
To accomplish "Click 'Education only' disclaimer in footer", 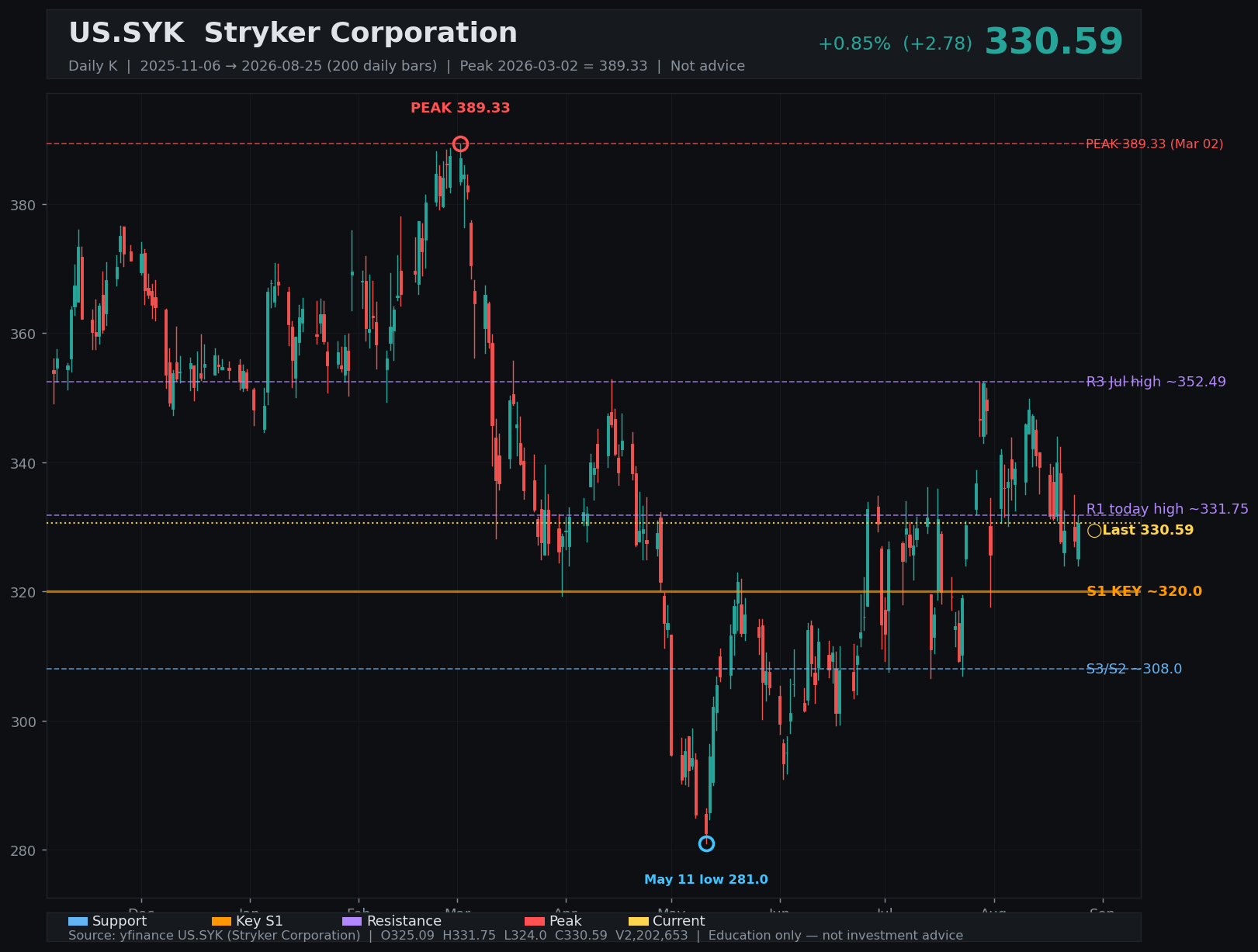I will pyautogui.click(x=755, y=936).
